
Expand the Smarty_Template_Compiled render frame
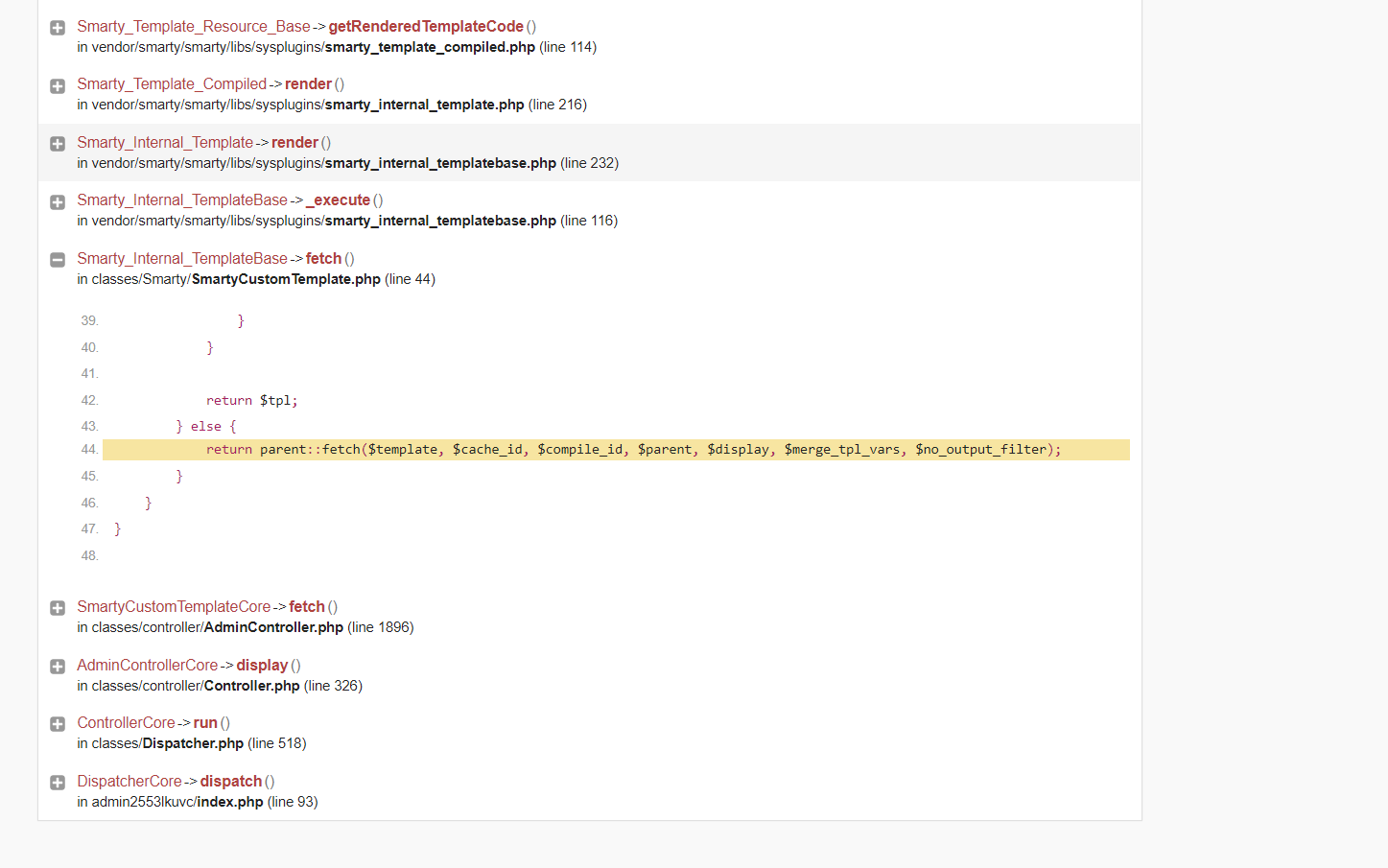tap(58, 86)
